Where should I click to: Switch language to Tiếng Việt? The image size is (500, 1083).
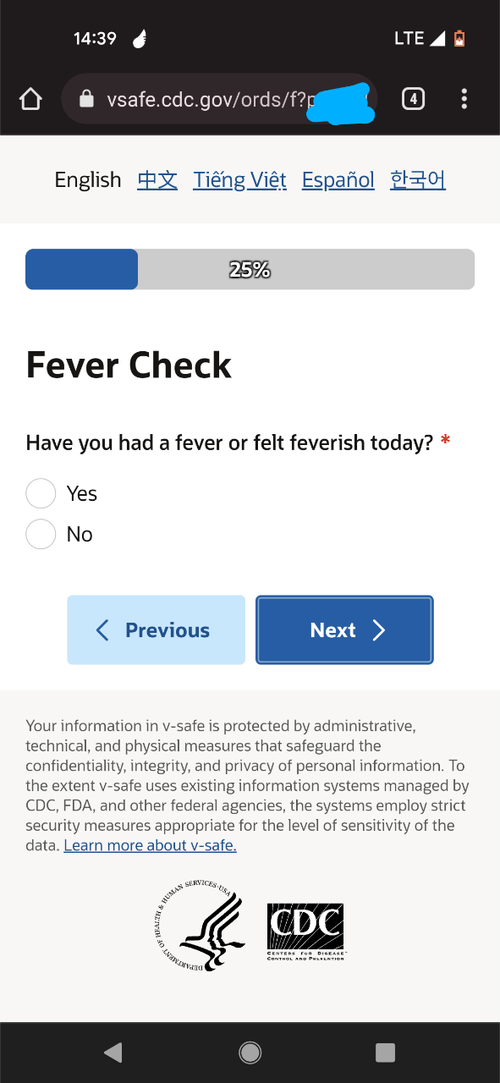coord(240,180)
